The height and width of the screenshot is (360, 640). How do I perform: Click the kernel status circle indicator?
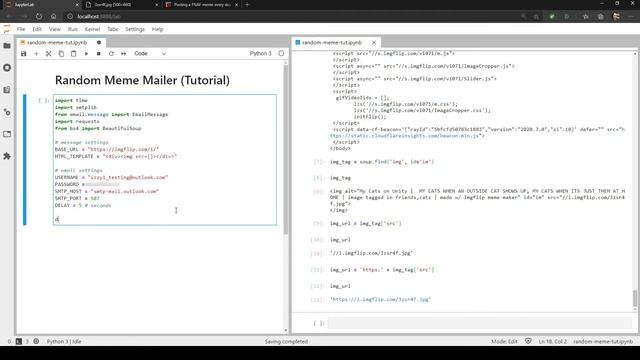[281, 53]
